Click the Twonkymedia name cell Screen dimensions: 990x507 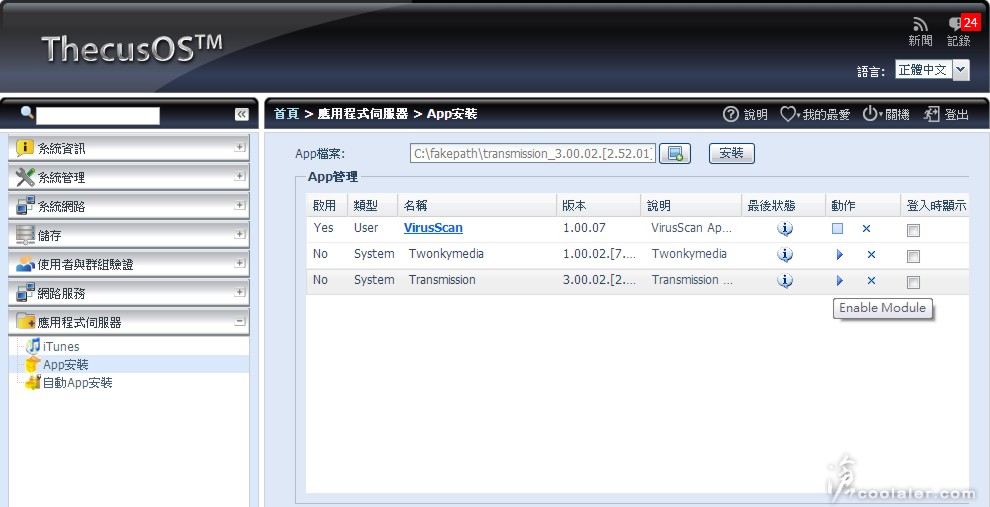point(446,254)
